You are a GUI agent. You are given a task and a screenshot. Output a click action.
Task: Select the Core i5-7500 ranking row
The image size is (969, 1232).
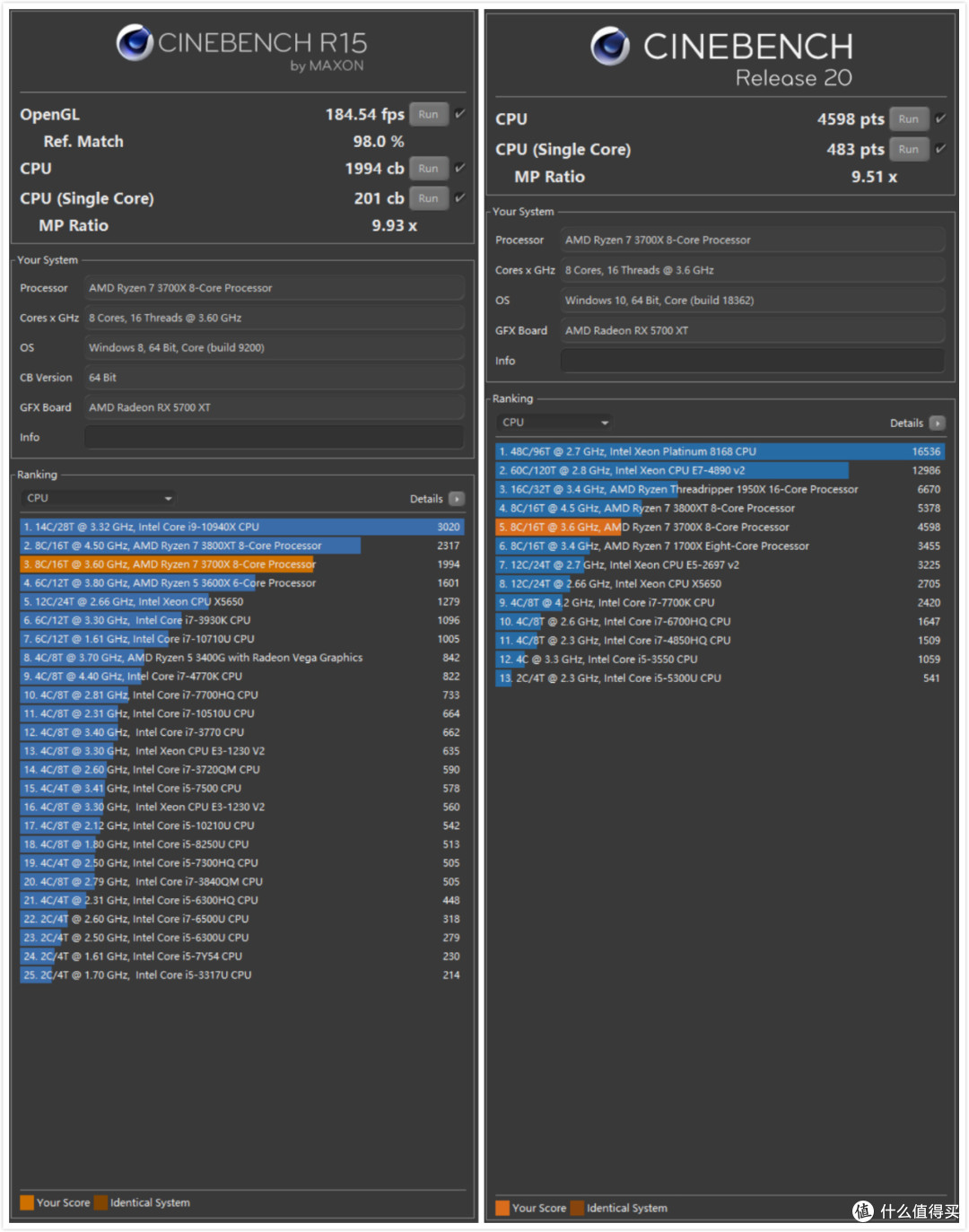(242, 789)
